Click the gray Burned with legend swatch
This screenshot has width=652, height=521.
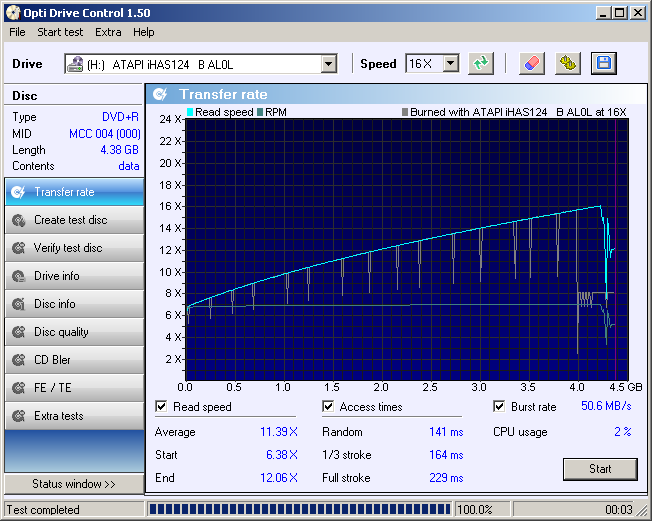(405, 112)
